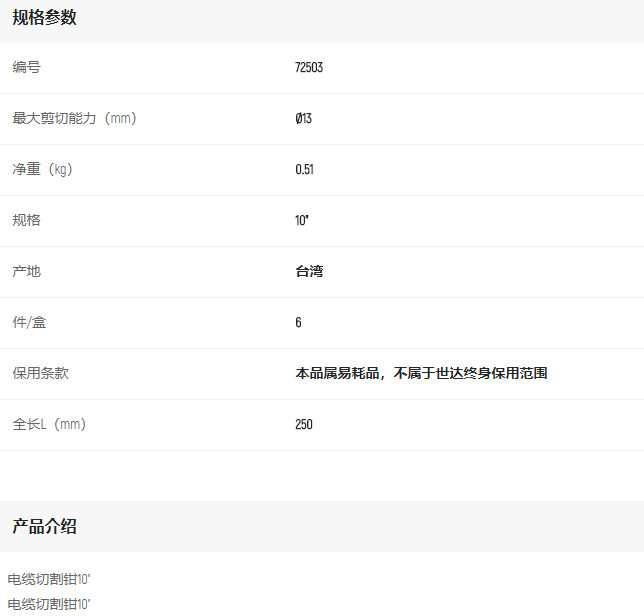This screenshot has width=644, height=616.
Task: Click the value 6 for 件/盒
Action: (x=298, y=323)
